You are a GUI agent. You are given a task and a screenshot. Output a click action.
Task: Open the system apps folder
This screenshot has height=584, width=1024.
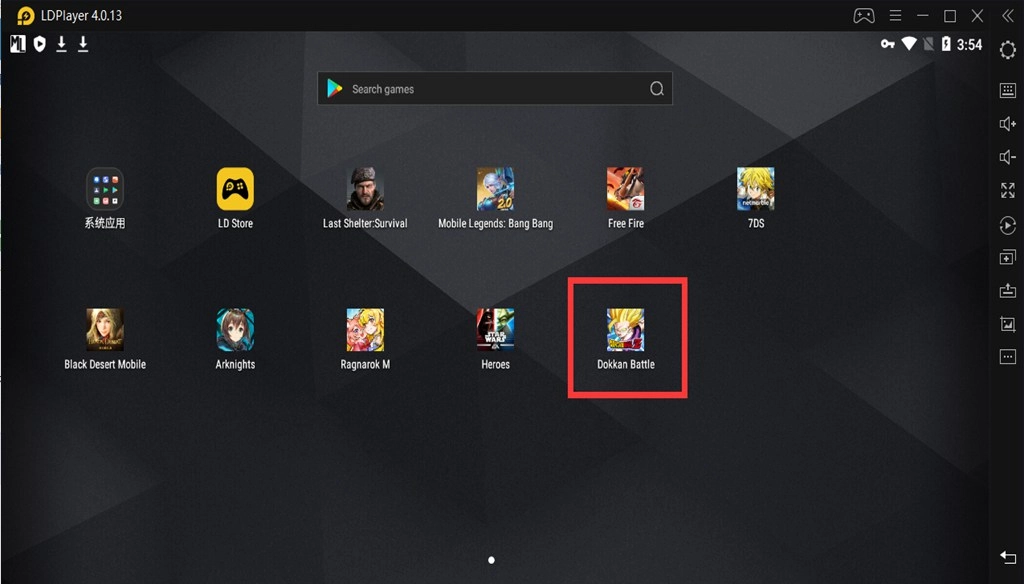pos(105,189)
